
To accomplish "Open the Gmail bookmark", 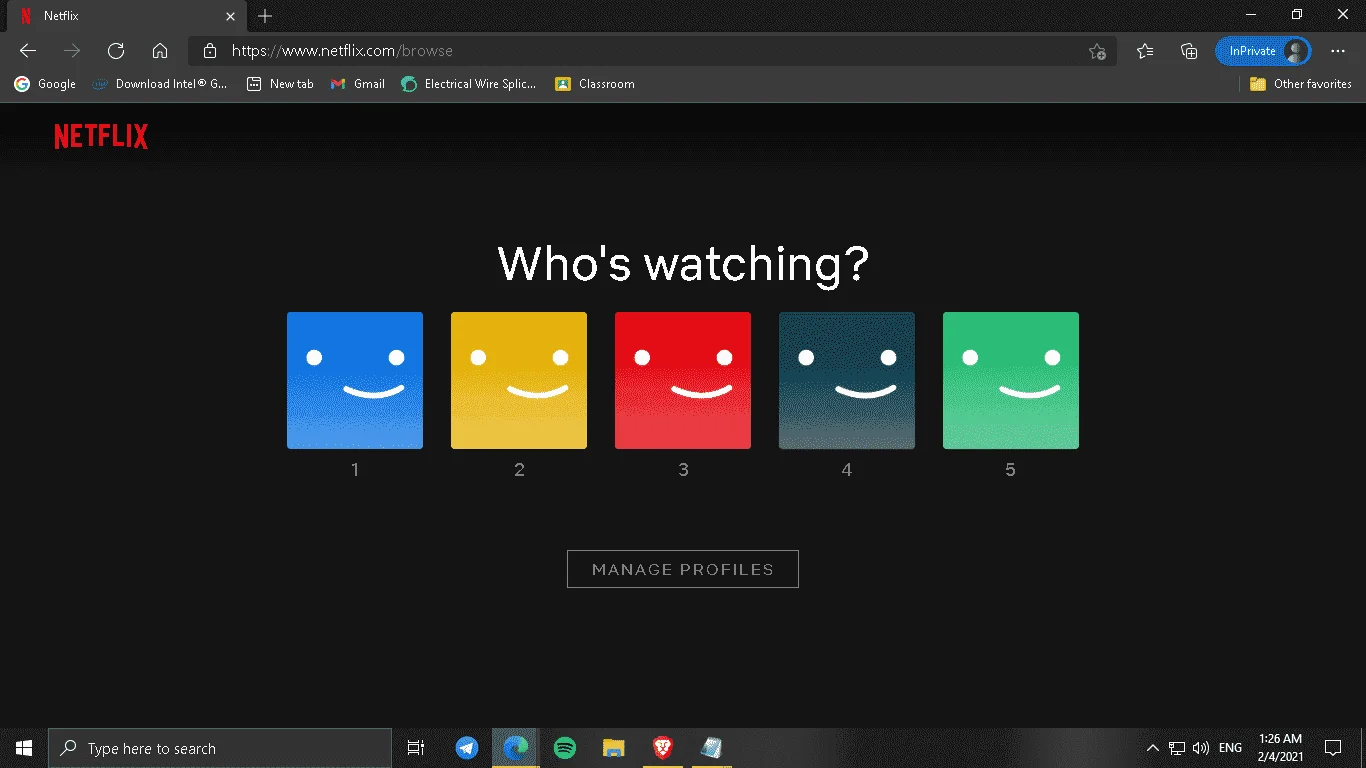I will click(x=358, y=84).
